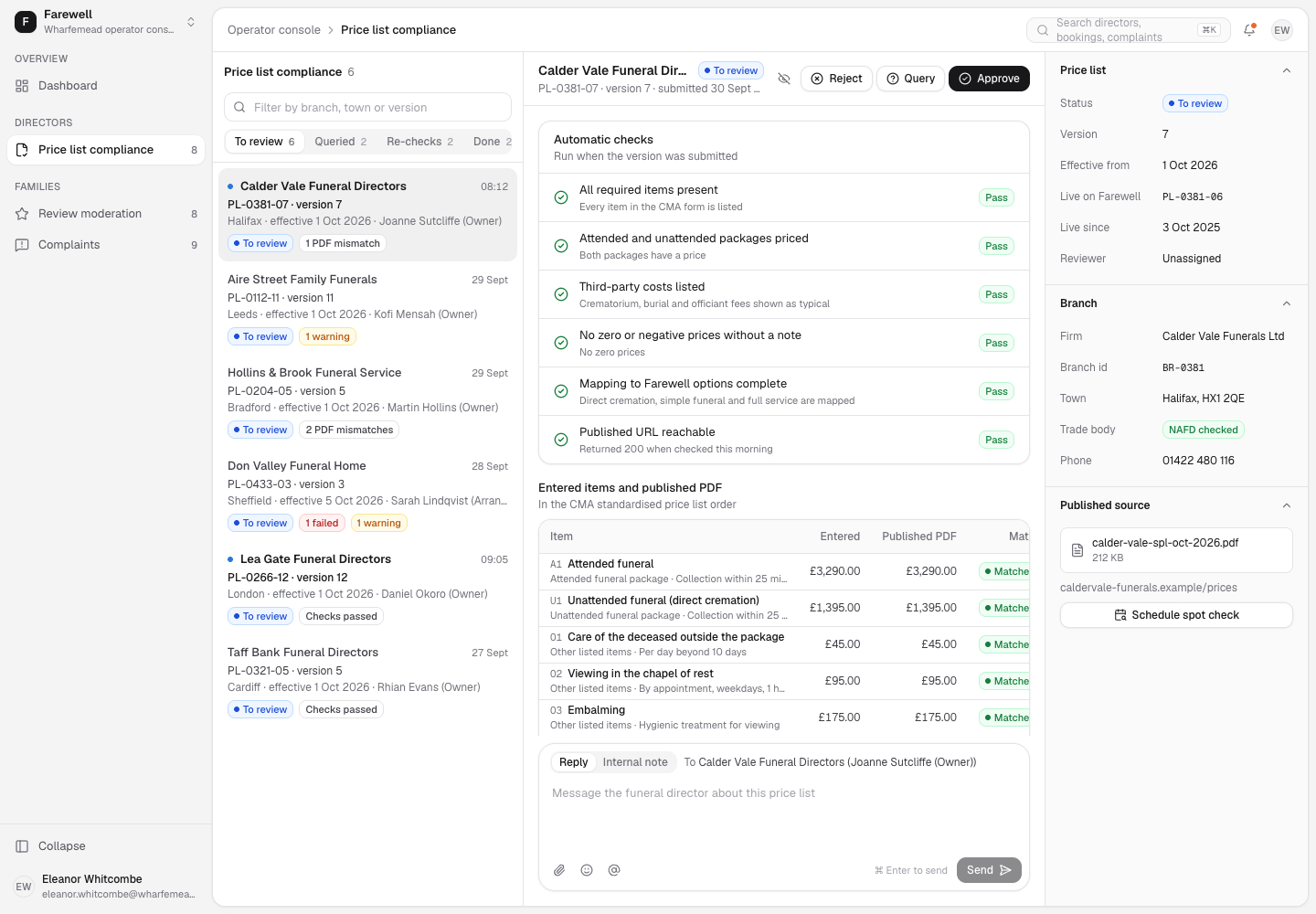
Task: Open the calder-vale-spl-oct-2026.pdf file
Action: (1176, 550)
